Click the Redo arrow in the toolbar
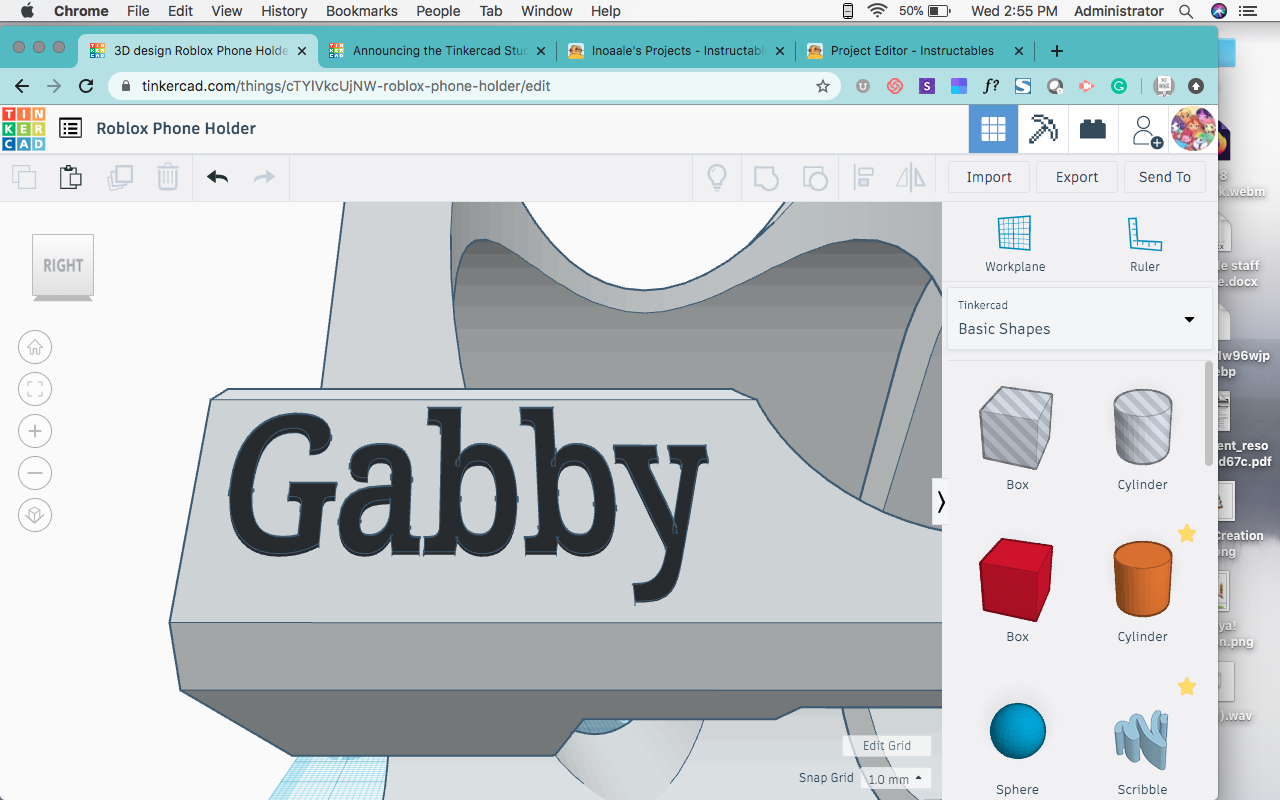 263,176
